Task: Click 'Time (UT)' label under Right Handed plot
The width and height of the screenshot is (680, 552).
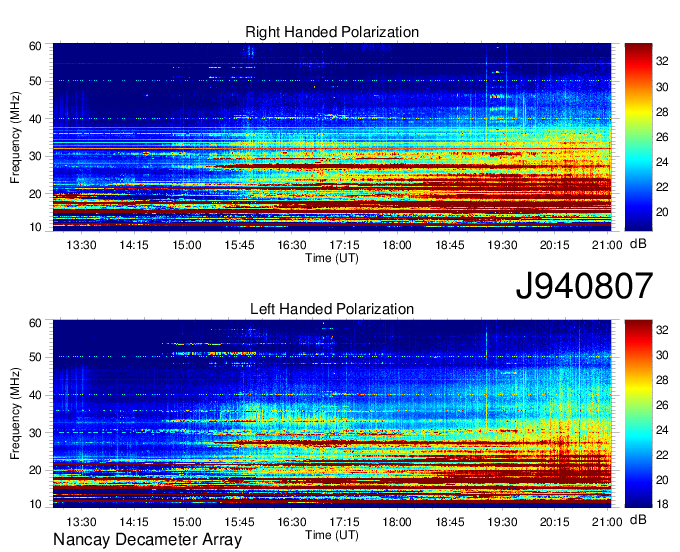Action: 332,258
